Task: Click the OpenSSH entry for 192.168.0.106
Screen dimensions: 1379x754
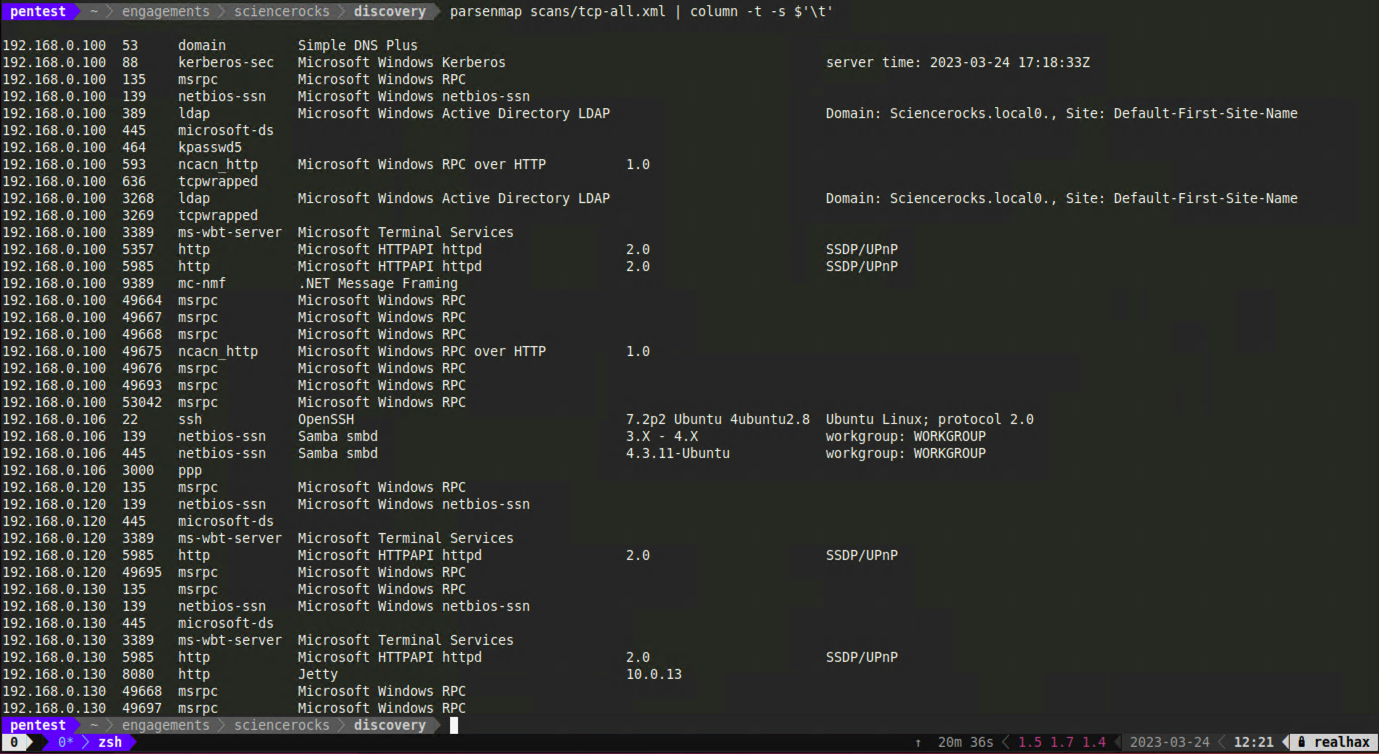Action: (325, 419)
